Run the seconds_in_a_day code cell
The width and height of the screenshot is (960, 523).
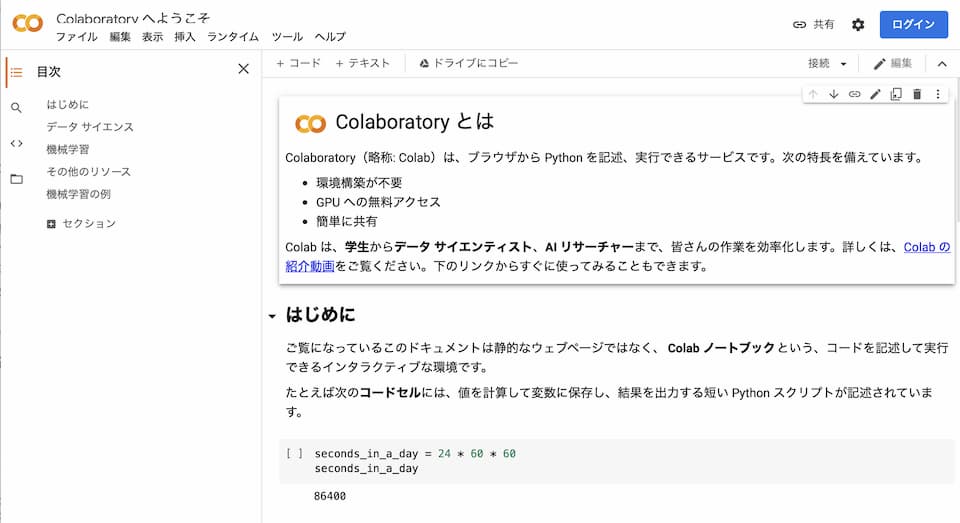[x=295, y=454]
